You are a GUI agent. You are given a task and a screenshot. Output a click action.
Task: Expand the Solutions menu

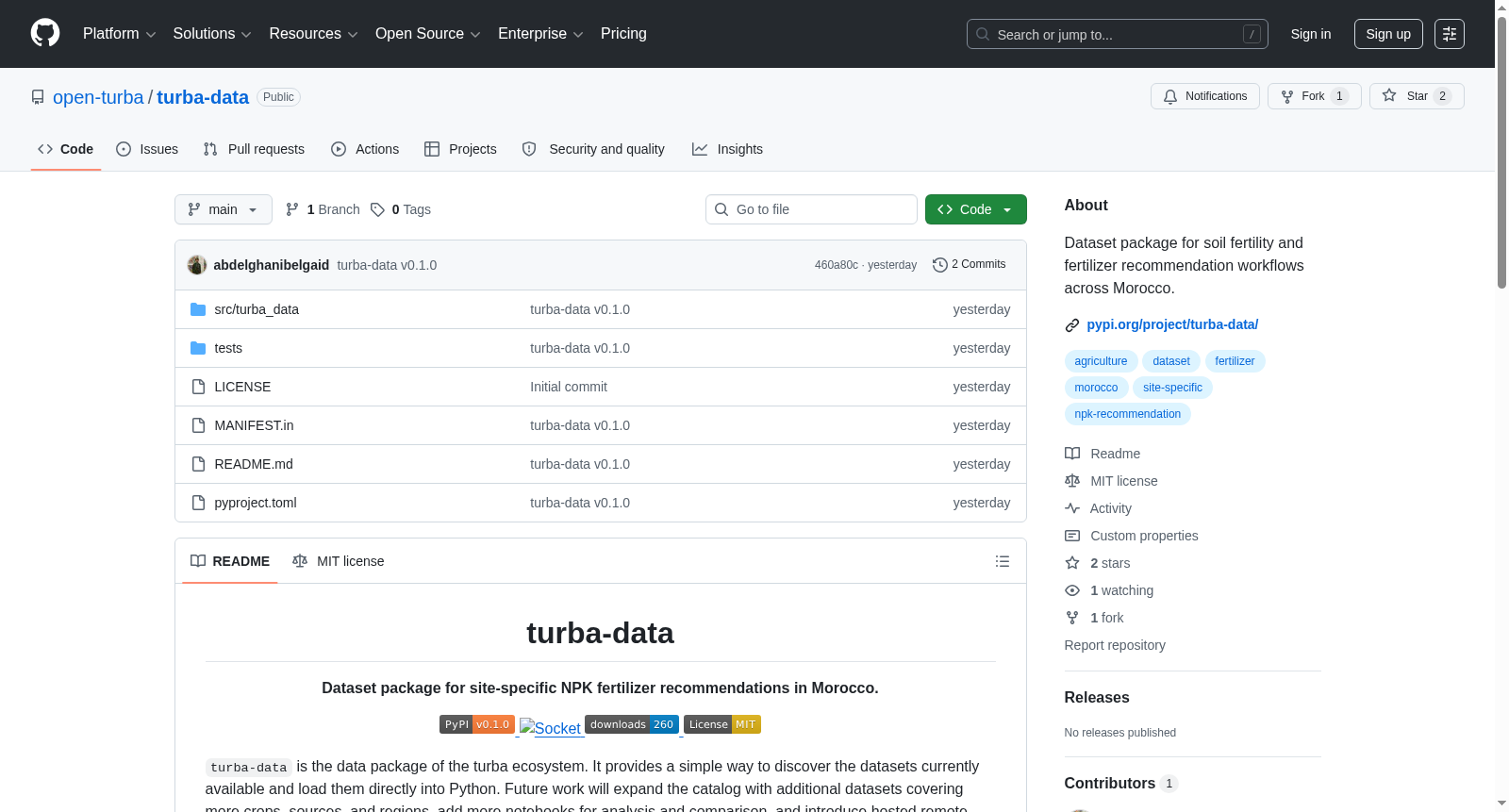(212, 34)
